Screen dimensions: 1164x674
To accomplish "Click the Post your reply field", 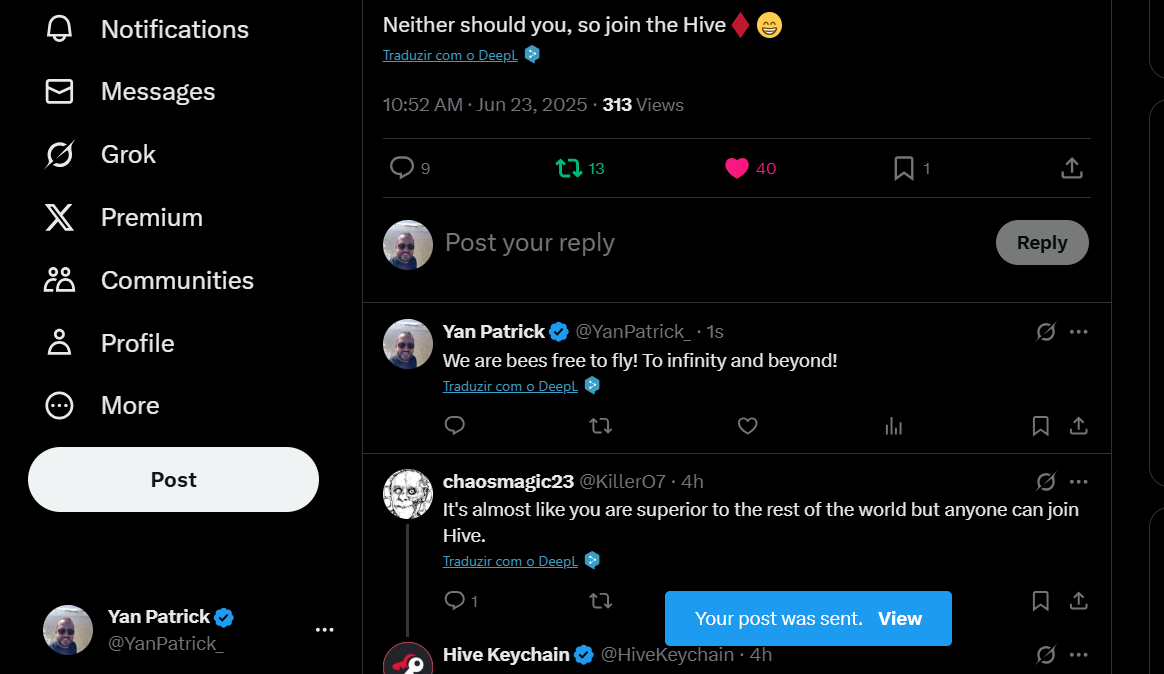I will point(713,243).
